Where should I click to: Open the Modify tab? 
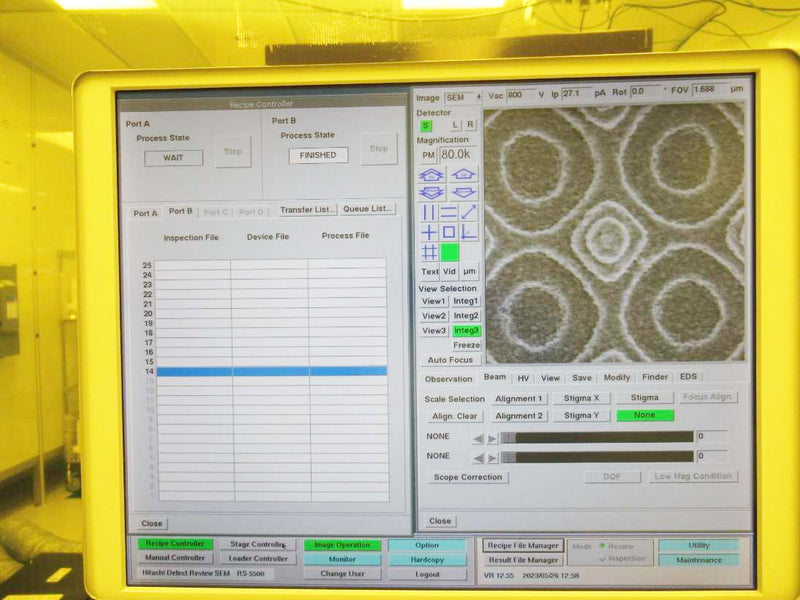[617, 378]
